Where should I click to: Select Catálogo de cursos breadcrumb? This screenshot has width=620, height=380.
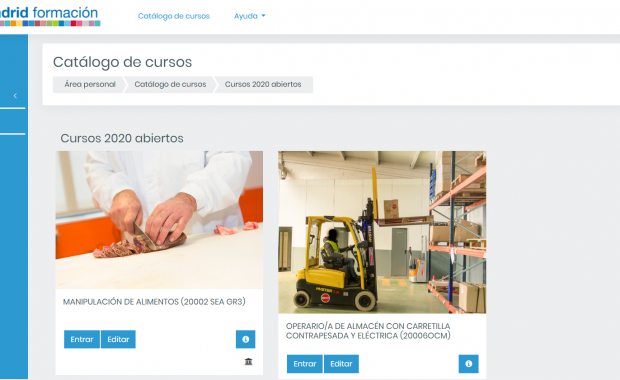pyautogui.click(x=170, y=84)
